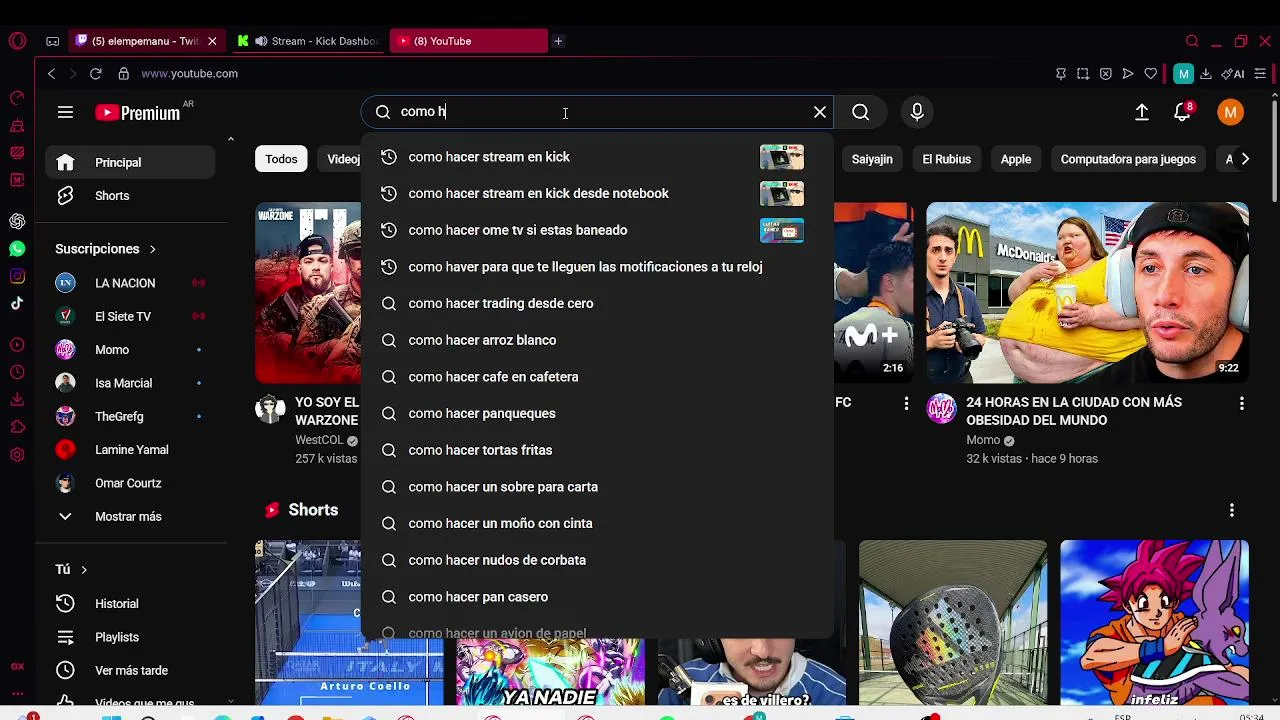The image size is (1280, 720).
Task: Select the YouTube browser tab
Action: click(x=468, y=41)
